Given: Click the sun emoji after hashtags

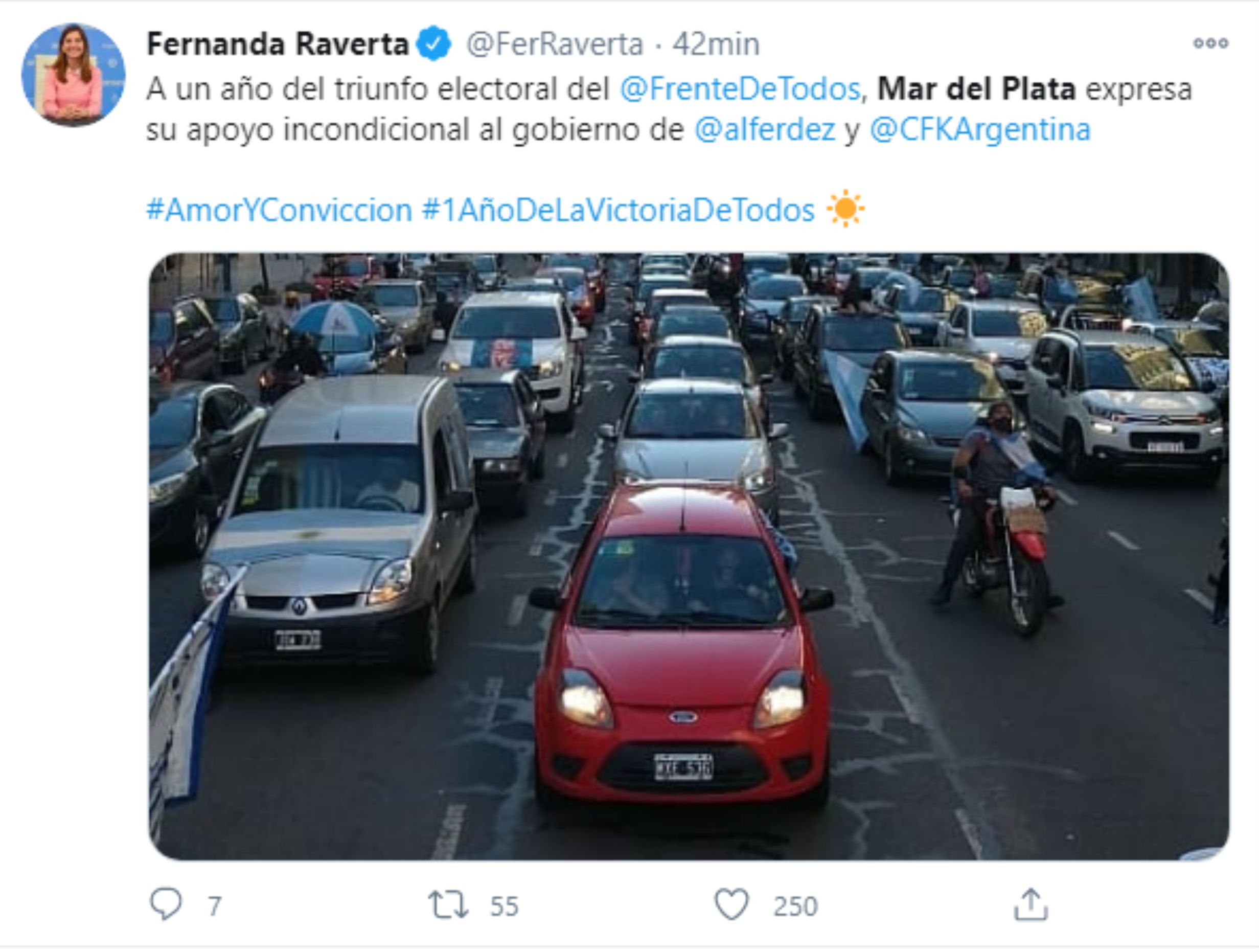Looking at the screenshot, I should (x=845, y=209).
